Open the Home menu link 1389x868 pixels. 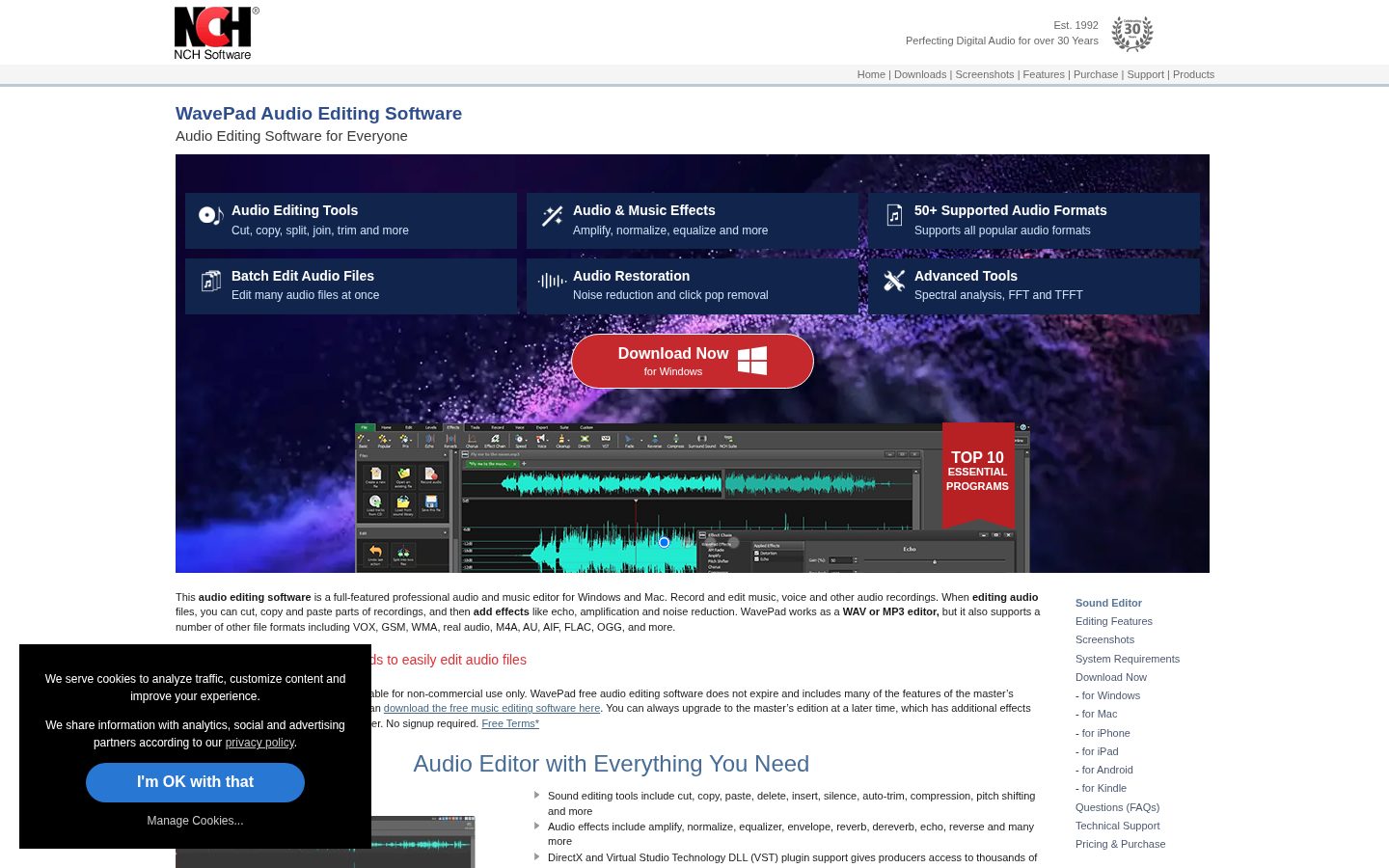pos(871,74)
